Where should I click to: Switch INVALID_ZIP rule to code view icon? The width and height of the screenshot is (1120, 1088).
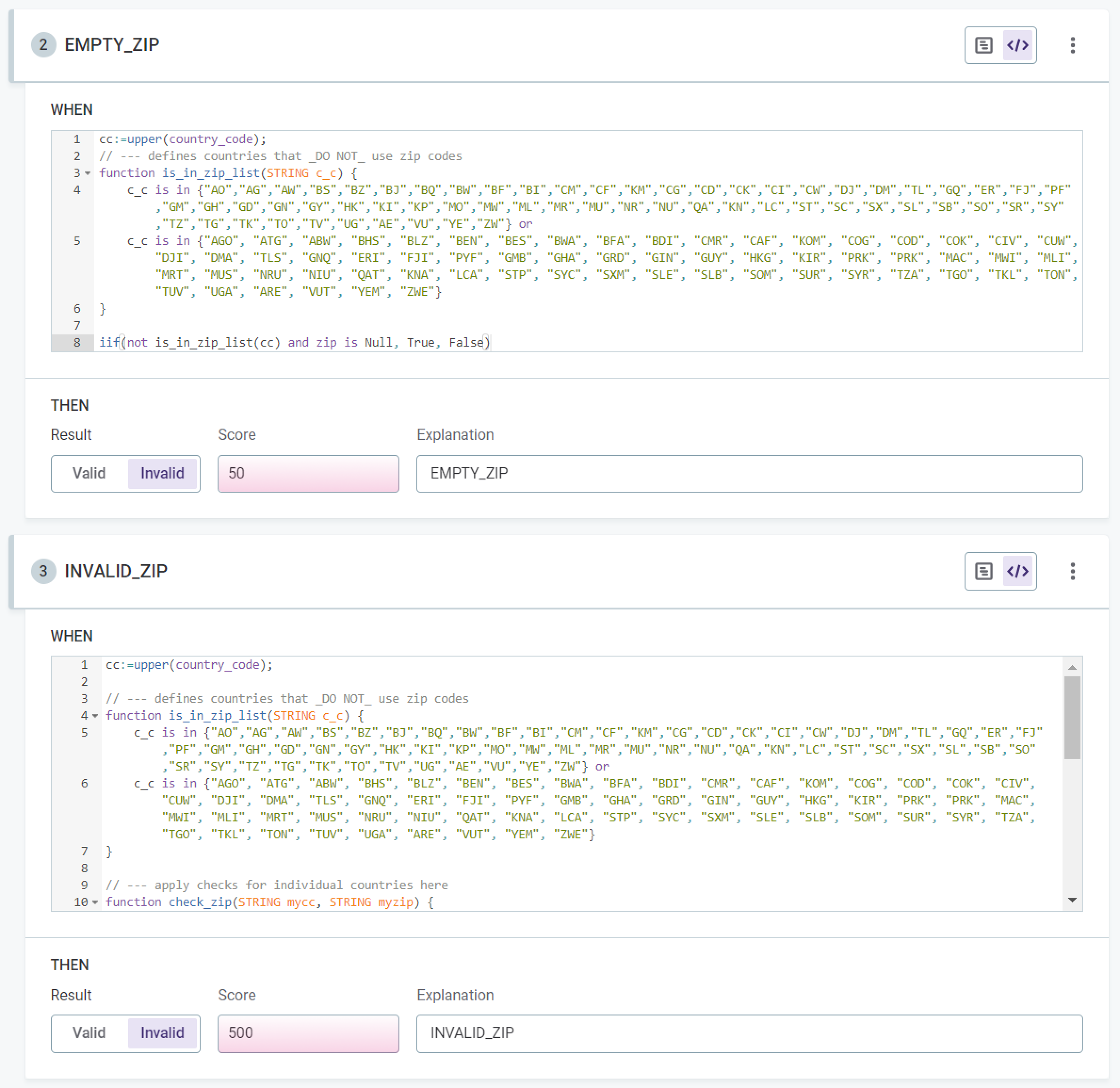coord(1017,571)
